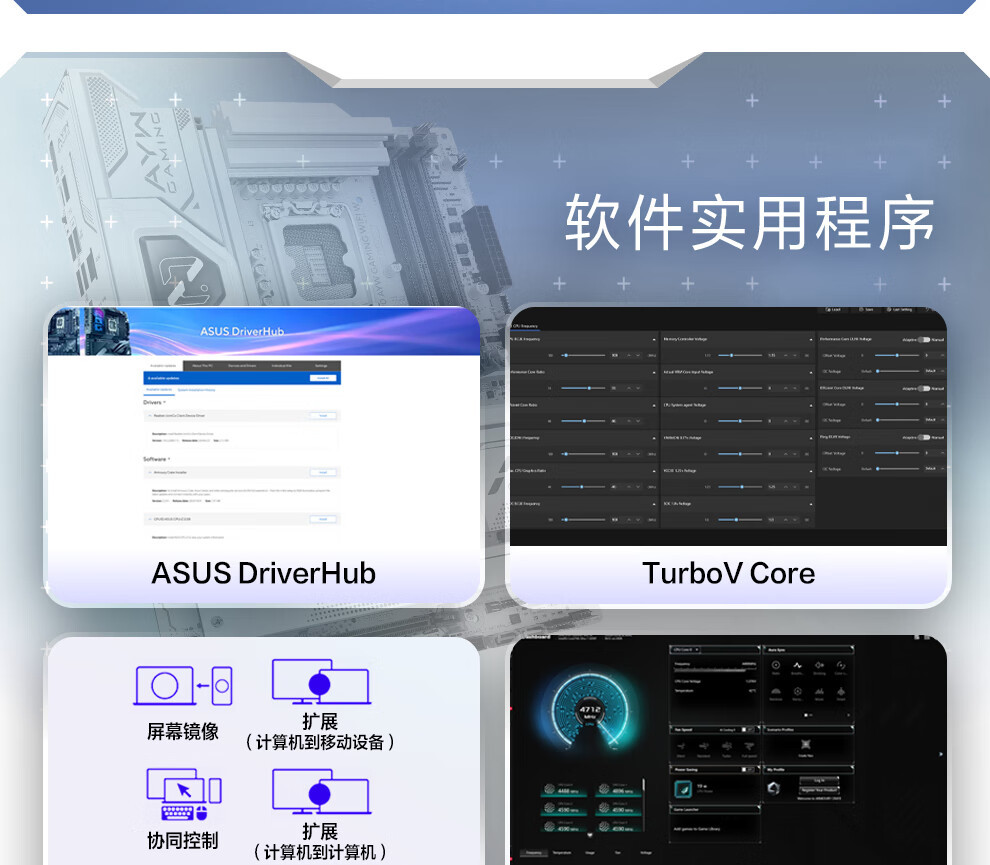Click the extend computer-to-computer icon (计算机到计算机)
This screenshot has height=865, width=990.
tap(321, 791)
